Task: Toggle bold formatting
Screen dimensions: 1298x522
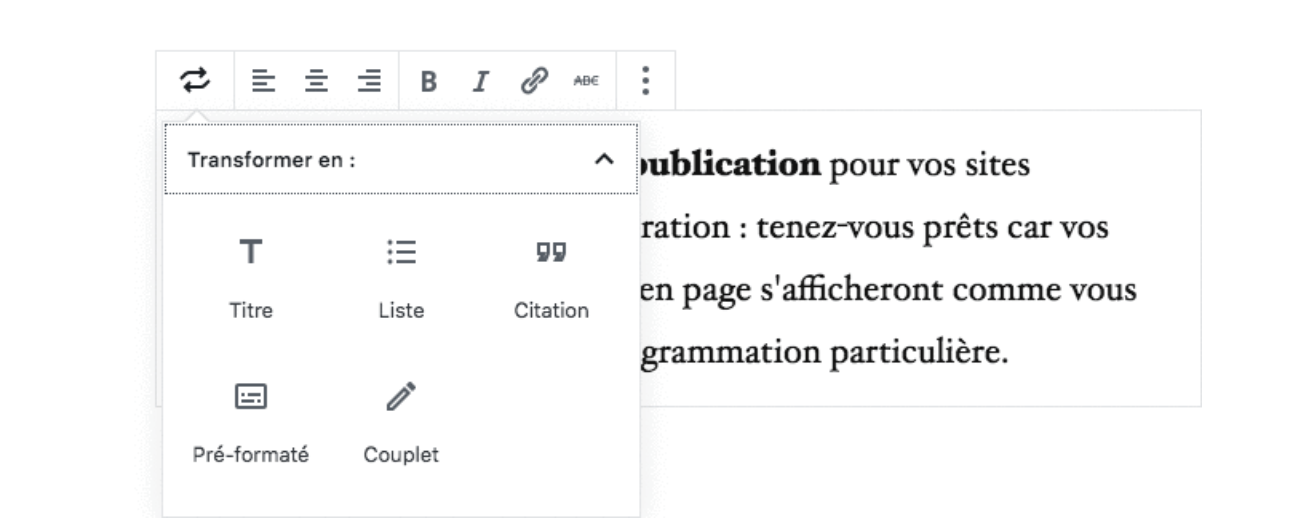Action: 428,81
